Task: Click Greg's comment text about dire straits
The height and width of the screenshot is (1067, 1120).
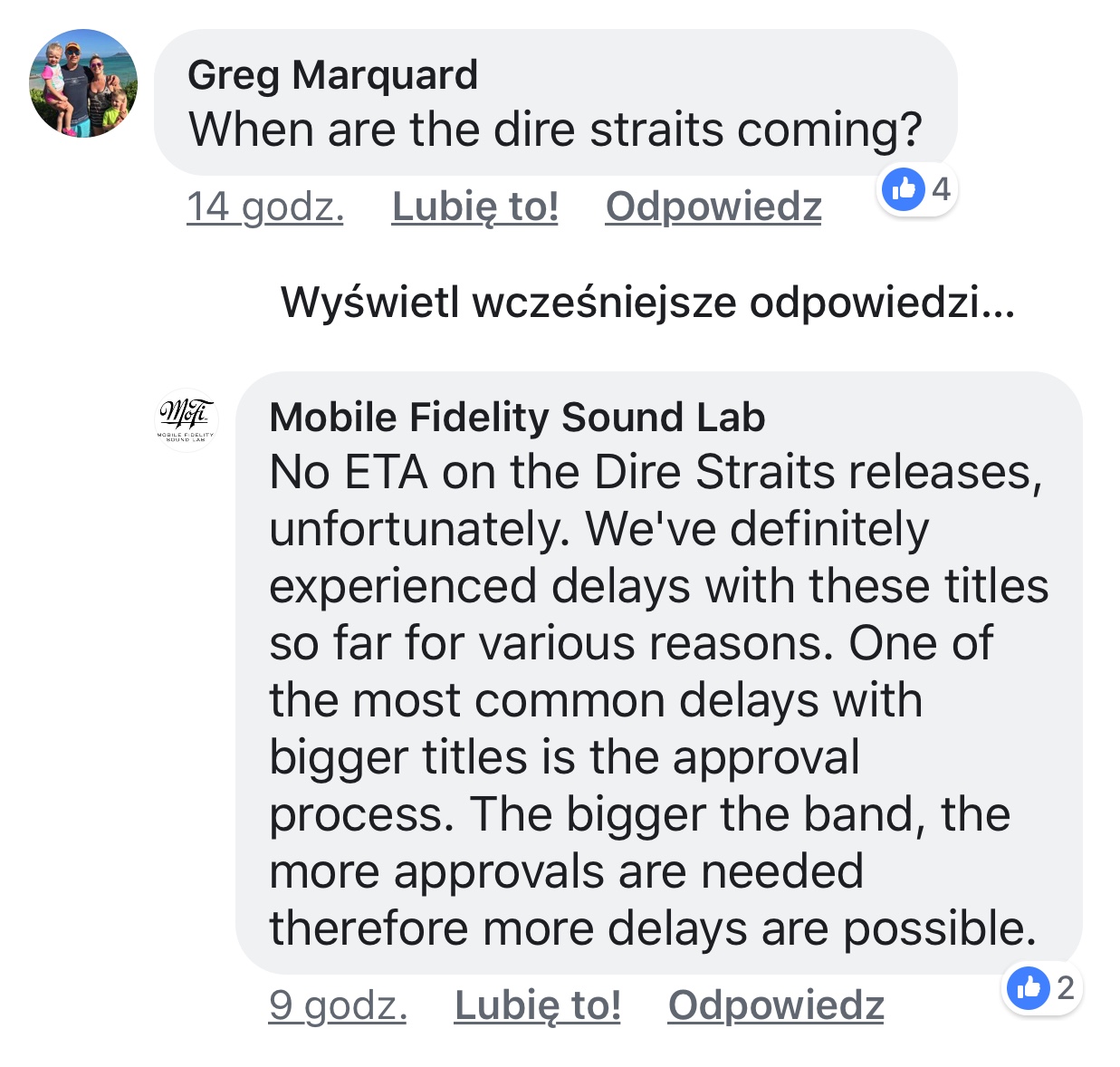Action: [555, 130]
